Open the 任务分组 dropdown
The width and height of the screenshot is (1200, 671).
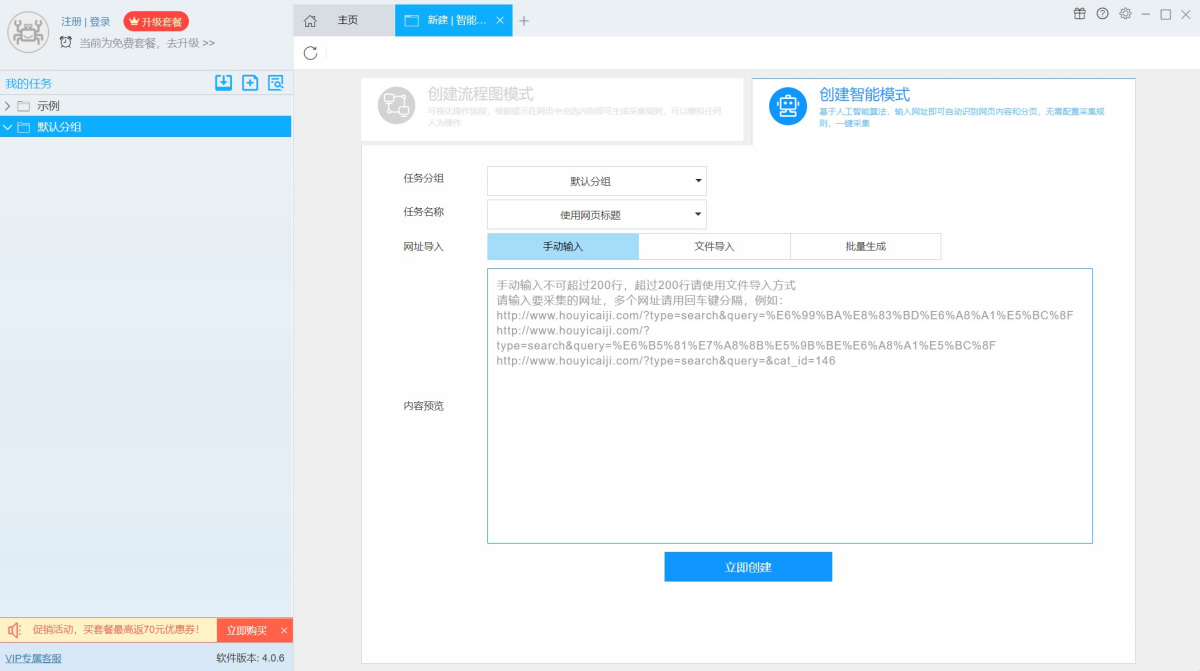pyautogui.click(x=596, y=181)
